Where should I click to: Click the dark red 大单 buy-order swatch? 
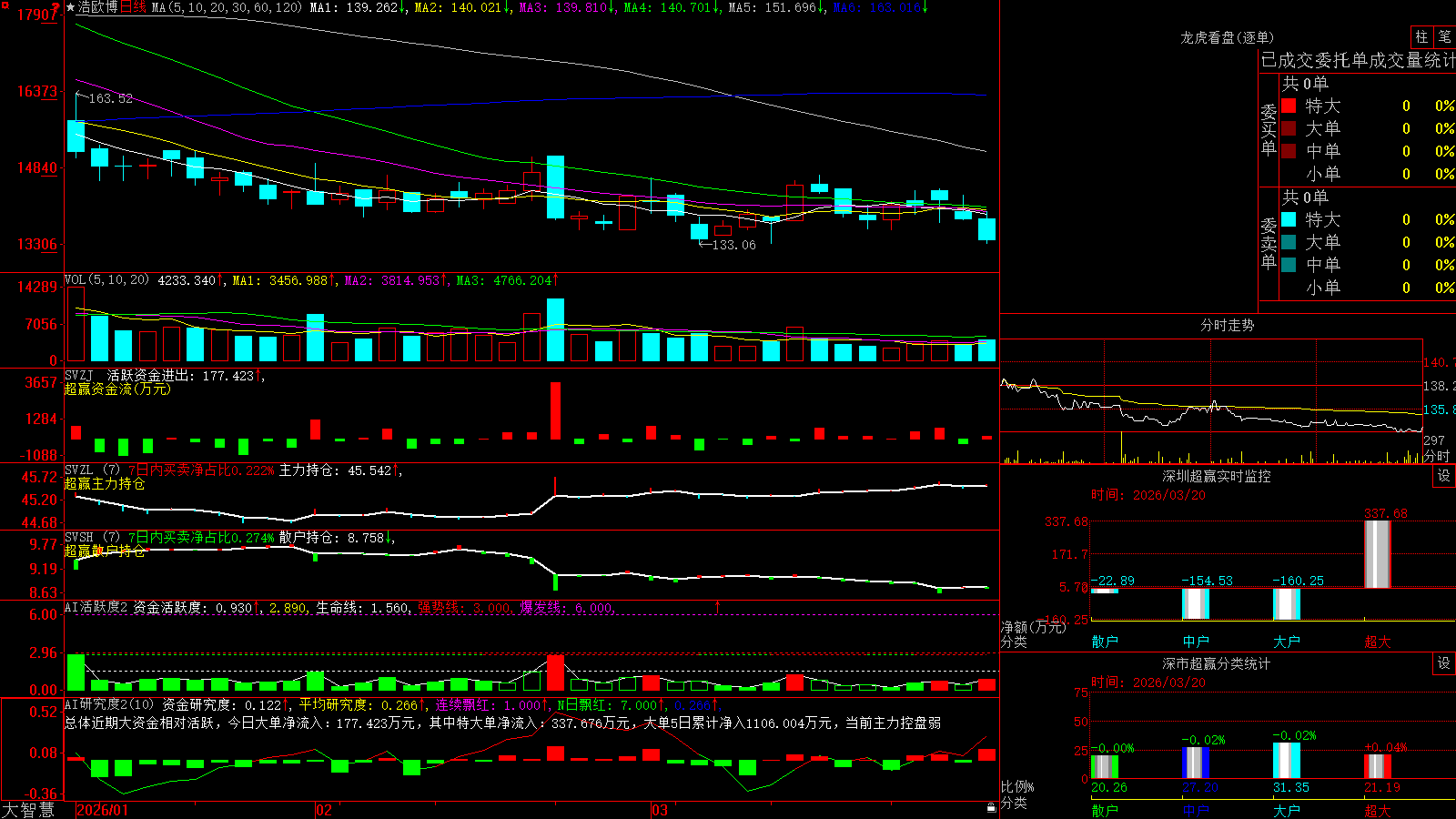(1289, 128)
